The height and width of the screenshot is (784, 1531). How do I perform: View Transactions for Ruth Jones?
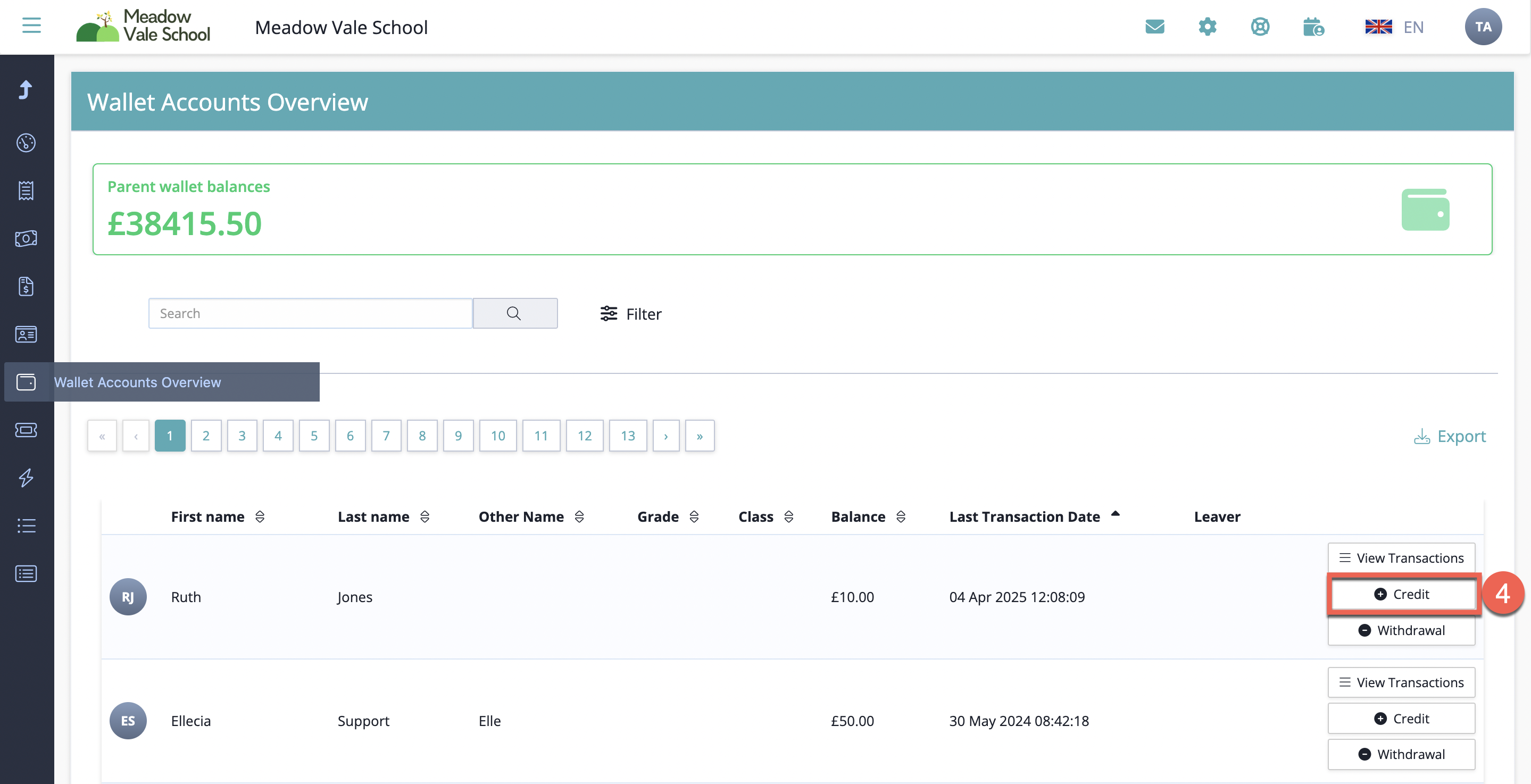(1401, 558)
